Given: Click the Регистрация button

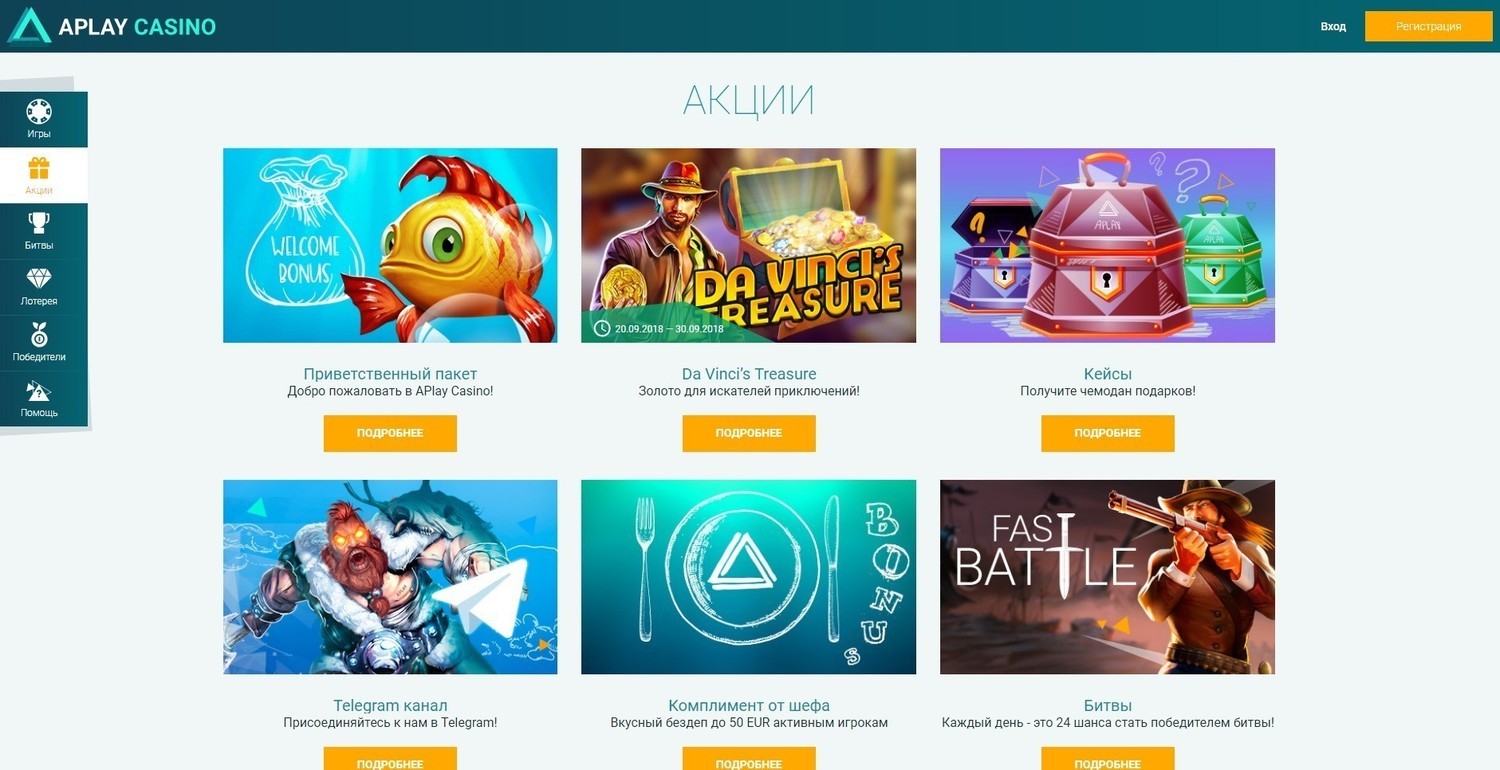Looking at the screenshot, I should click(x=1428, y=26).
